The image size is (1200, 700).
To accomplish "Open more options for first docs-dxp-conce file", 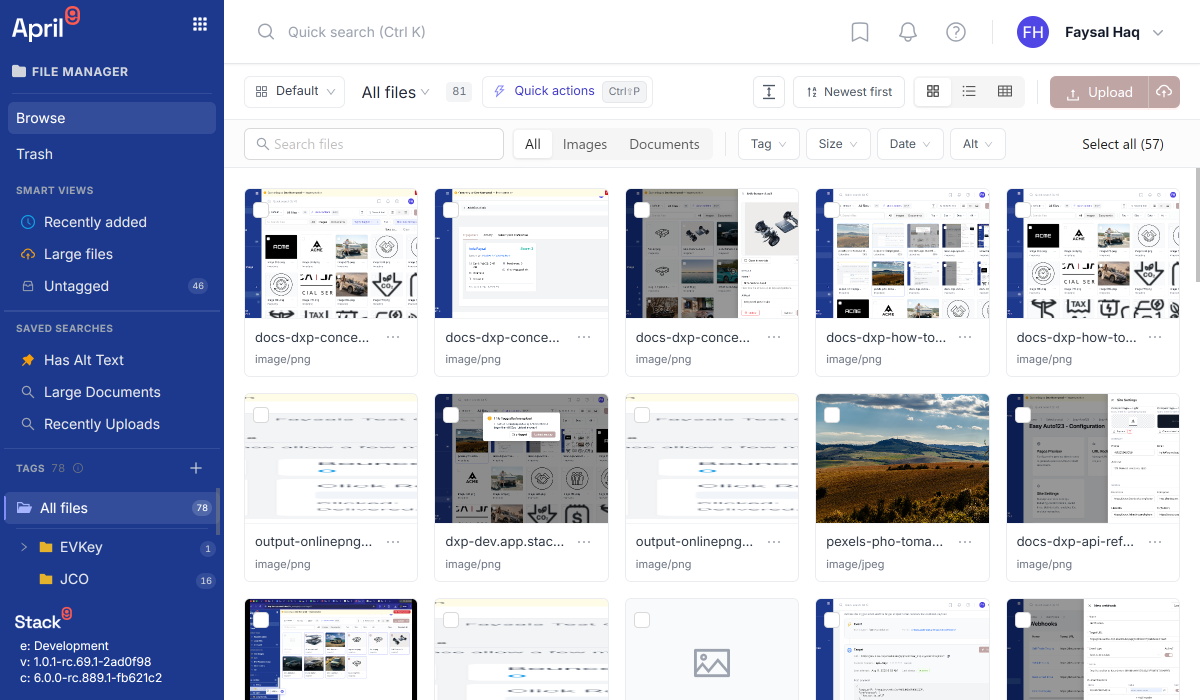I will (x=393, y=338).
